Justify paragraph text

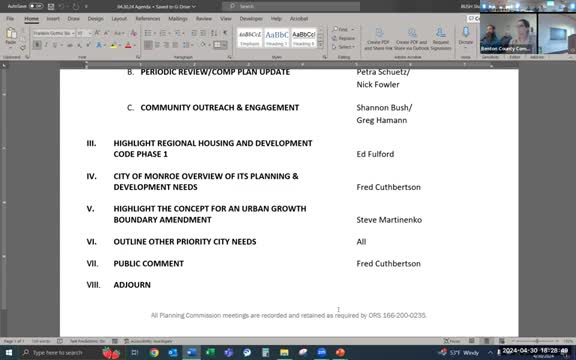tap(176, 45)
